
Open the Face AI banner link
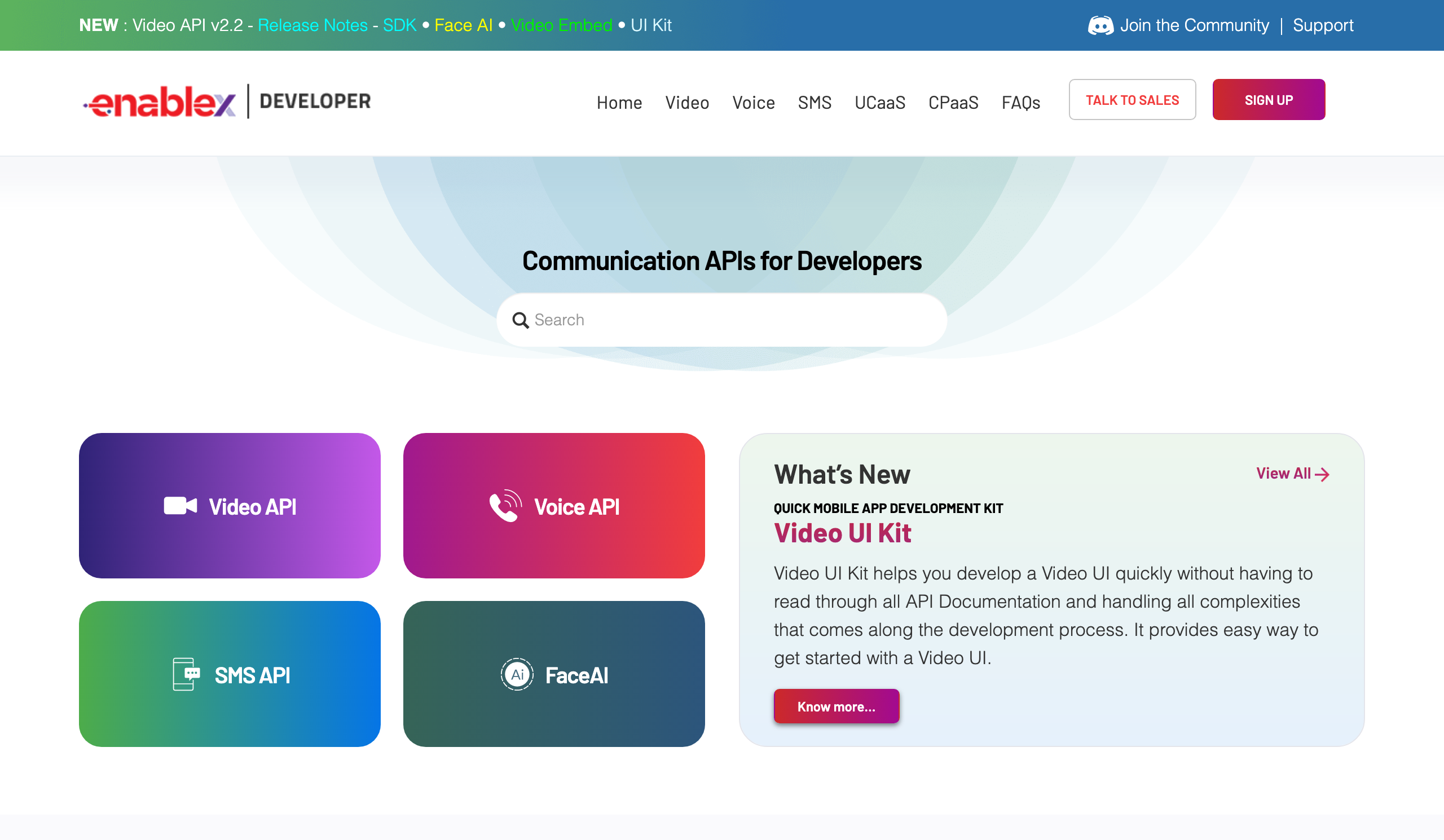tap(463, 25)
